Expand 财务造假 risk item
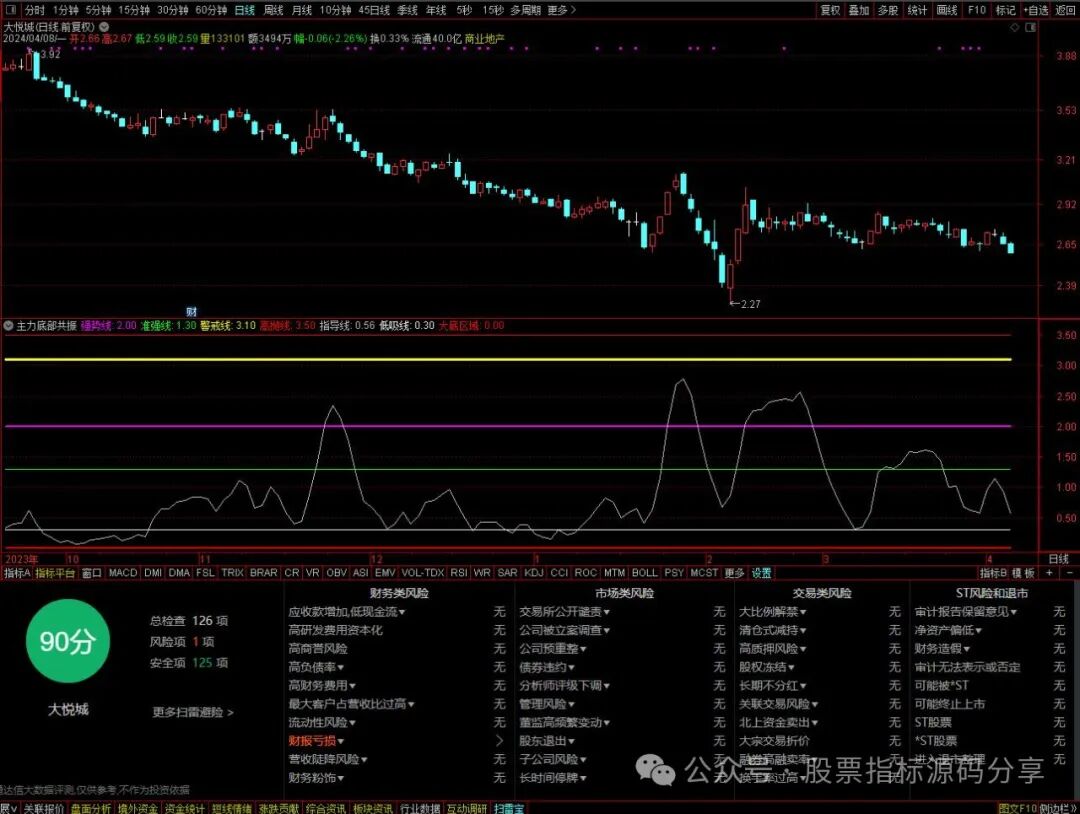Image resolution: width=1080 pixels, height=814 pixels. [x=942, y=648]
